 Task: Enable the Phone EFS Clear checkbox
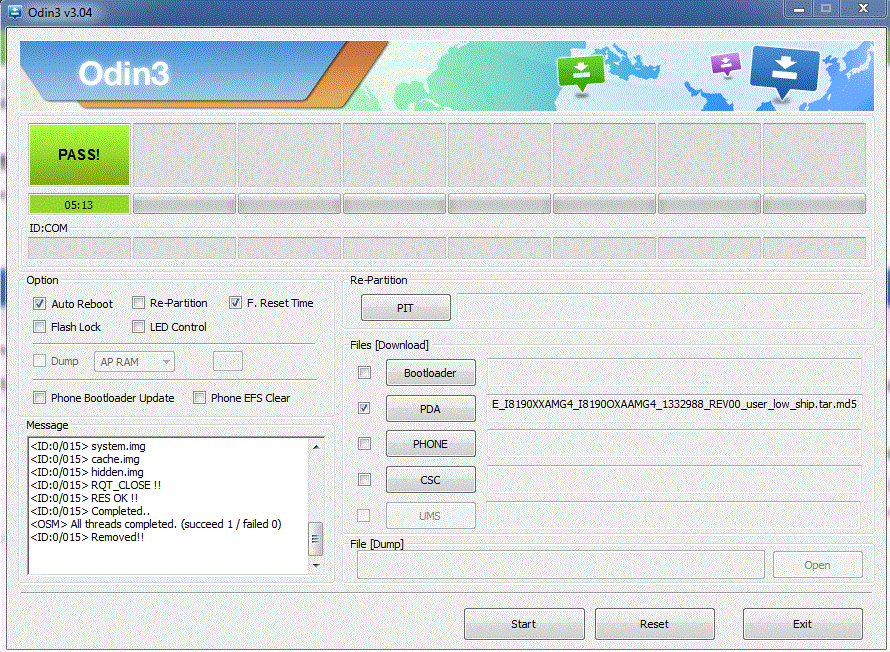click(x=199, y=398)
